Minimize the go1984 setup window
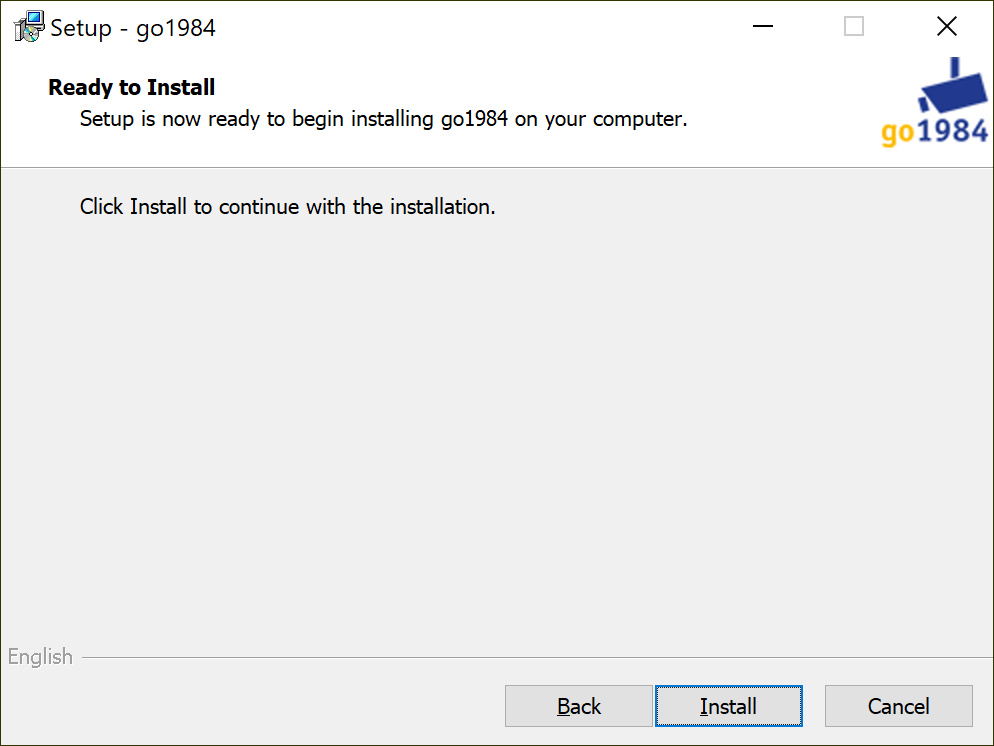Screen dimensions: 994x746 pyautogui.click(x=763, y=27)
